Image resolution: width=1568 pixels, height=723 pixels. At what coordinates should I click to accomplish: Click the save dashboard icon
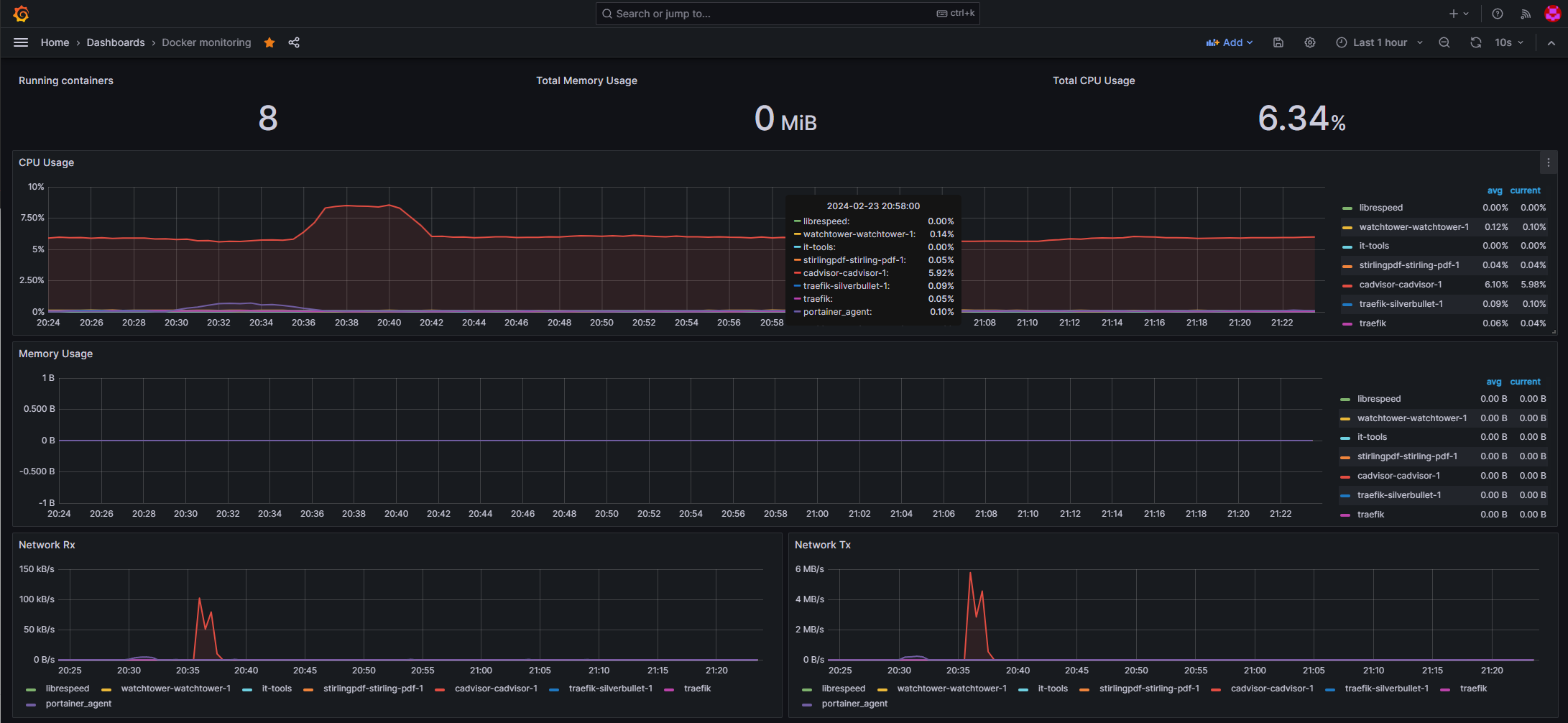[x=1278, y=42]
